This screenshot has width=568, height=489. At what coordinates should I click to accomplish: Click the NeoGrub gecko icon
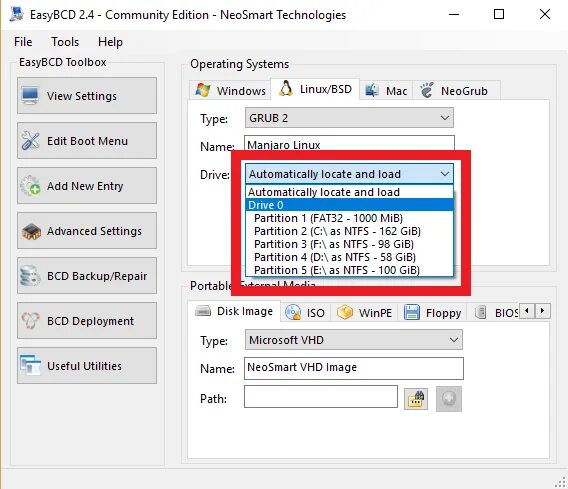427,90
